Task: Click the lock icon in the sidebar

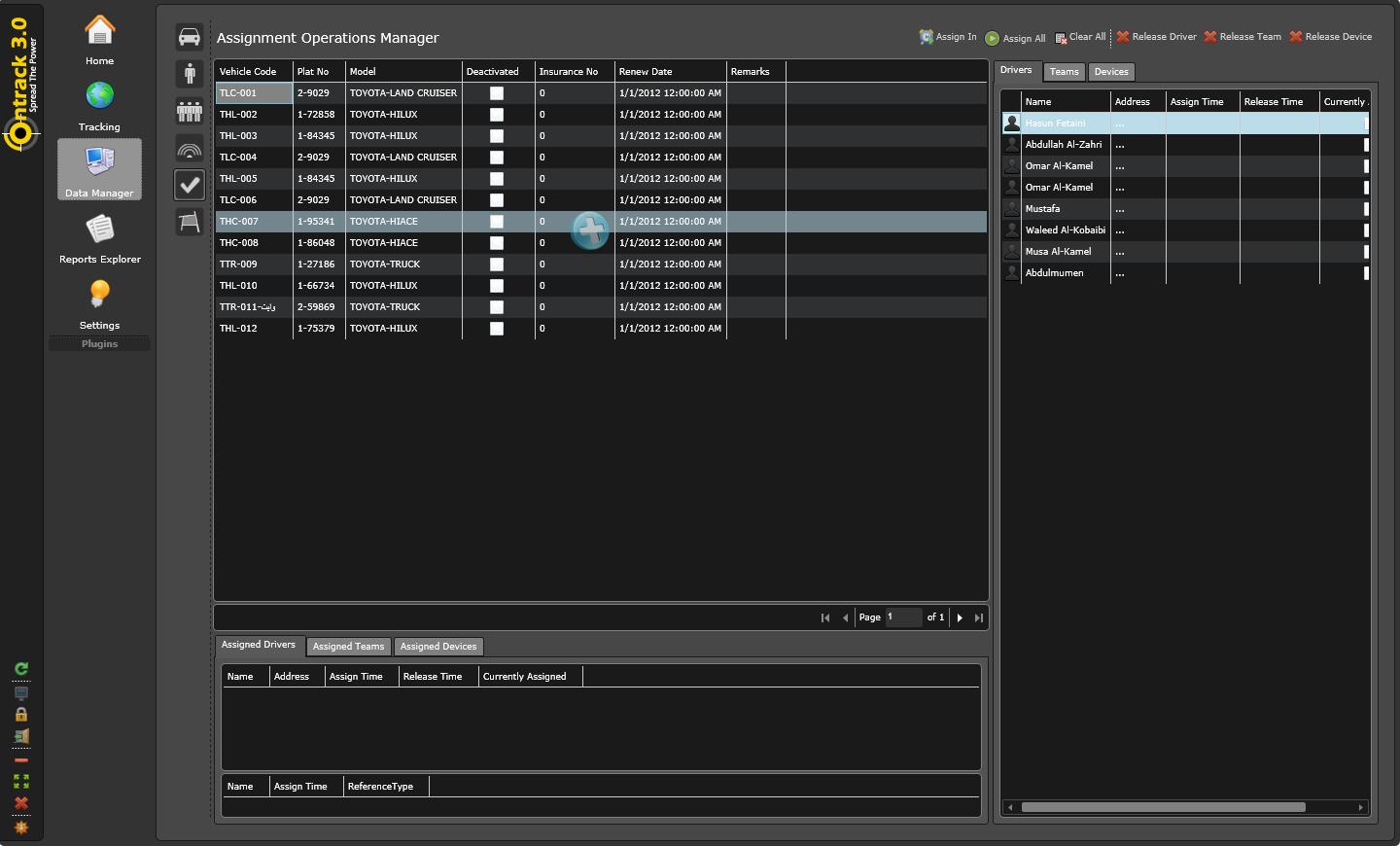Action: point(20,714)
